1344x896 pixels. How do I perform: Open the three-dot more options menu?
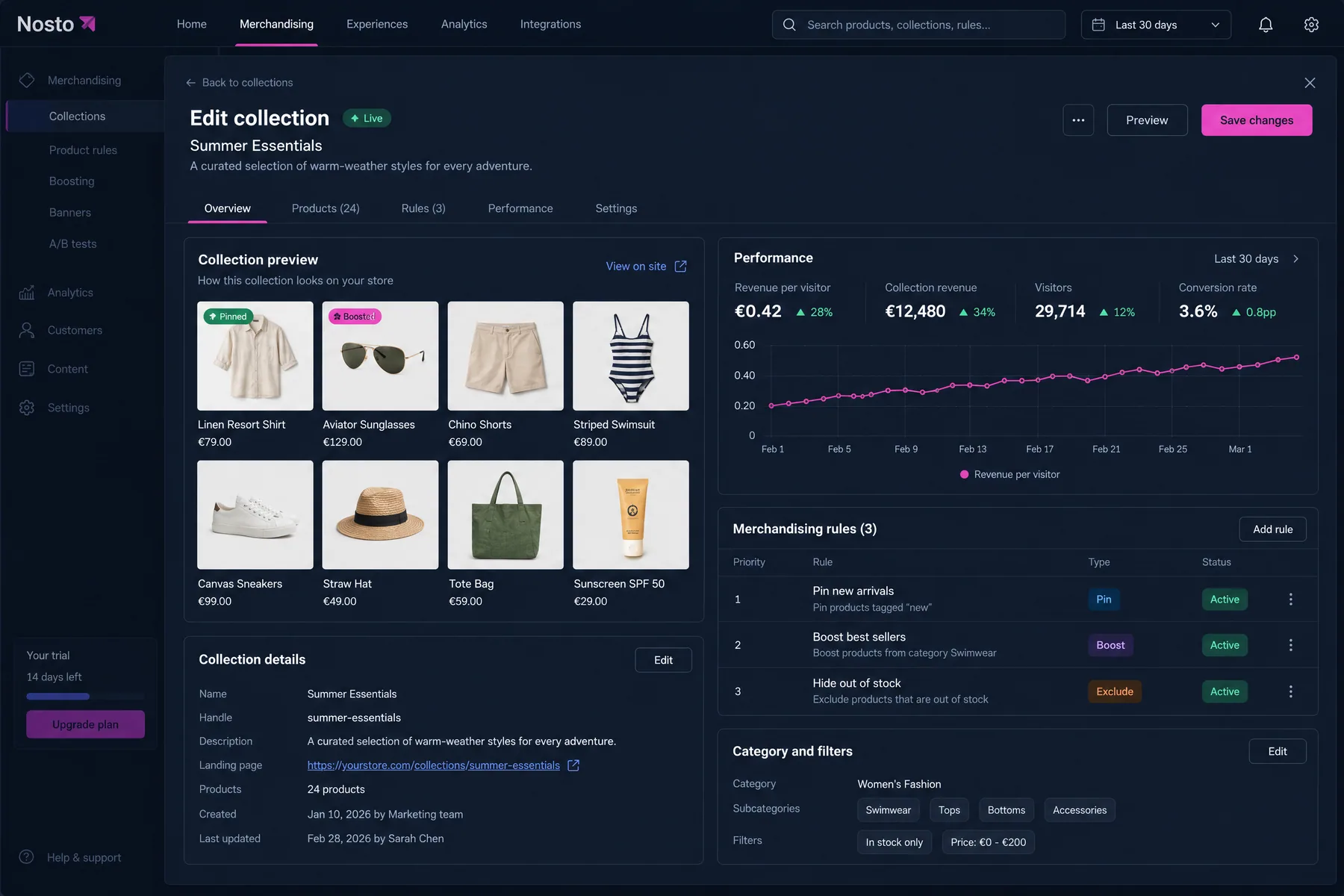tap(1078, 120)
